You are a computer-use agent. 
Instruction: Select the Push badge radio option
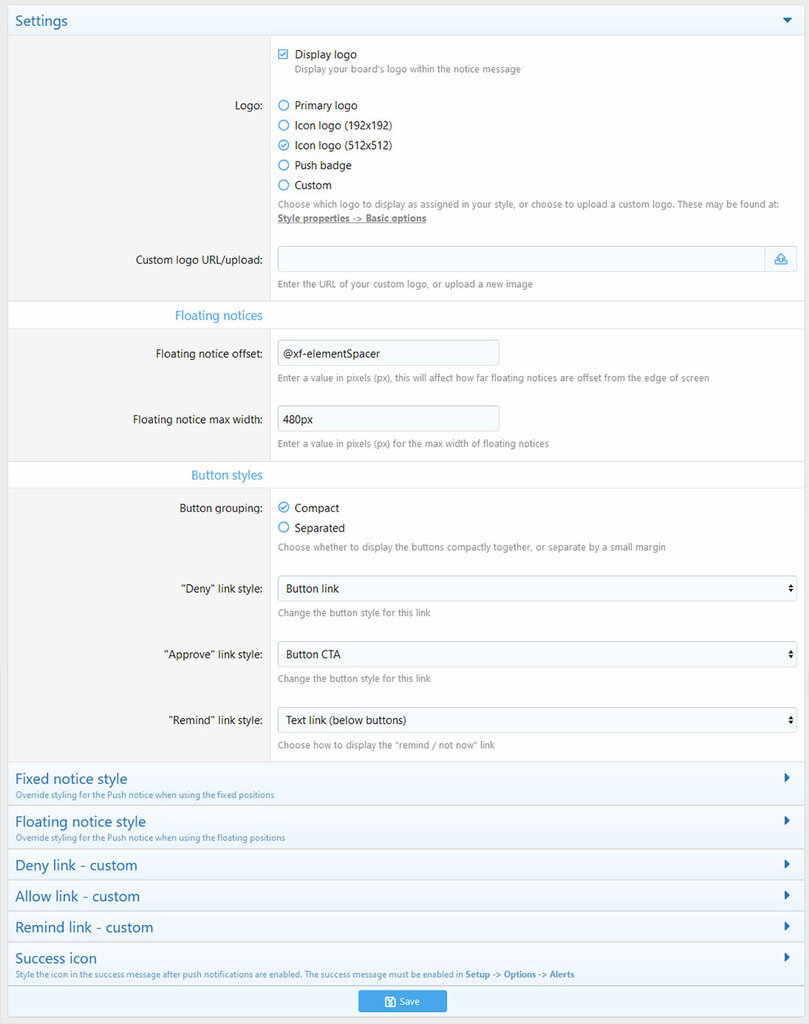[x=284, y=165]
